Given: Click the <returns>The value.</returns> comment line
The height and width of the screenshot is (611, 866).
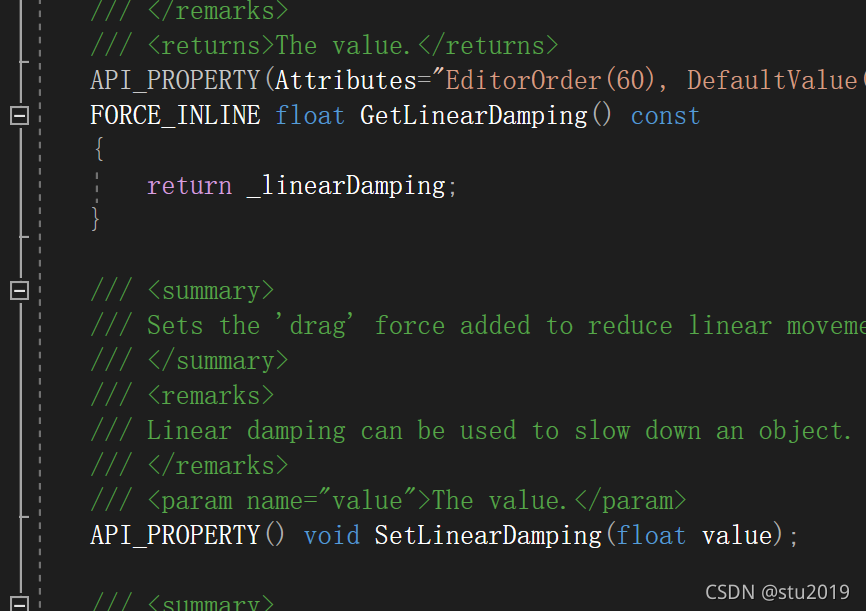Looking at the screenshot, I should tap(324, 46).
